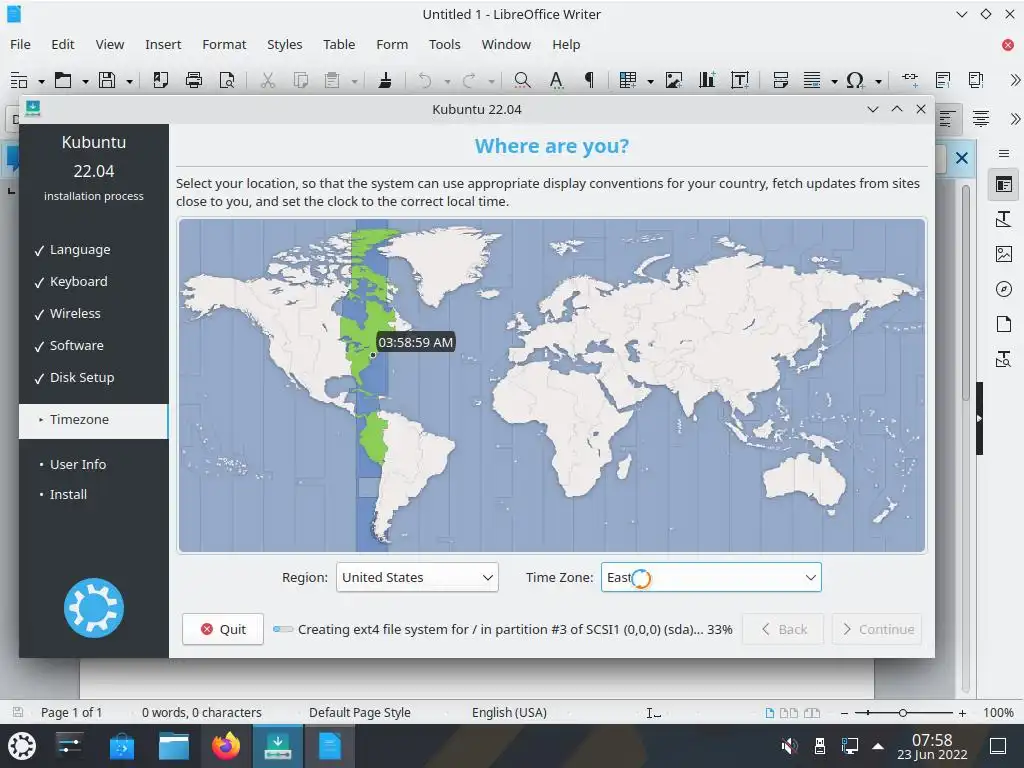1024x768 pixels.
Task: Expand the Save dropdown arrow
Action: click(x=129, y=82)
